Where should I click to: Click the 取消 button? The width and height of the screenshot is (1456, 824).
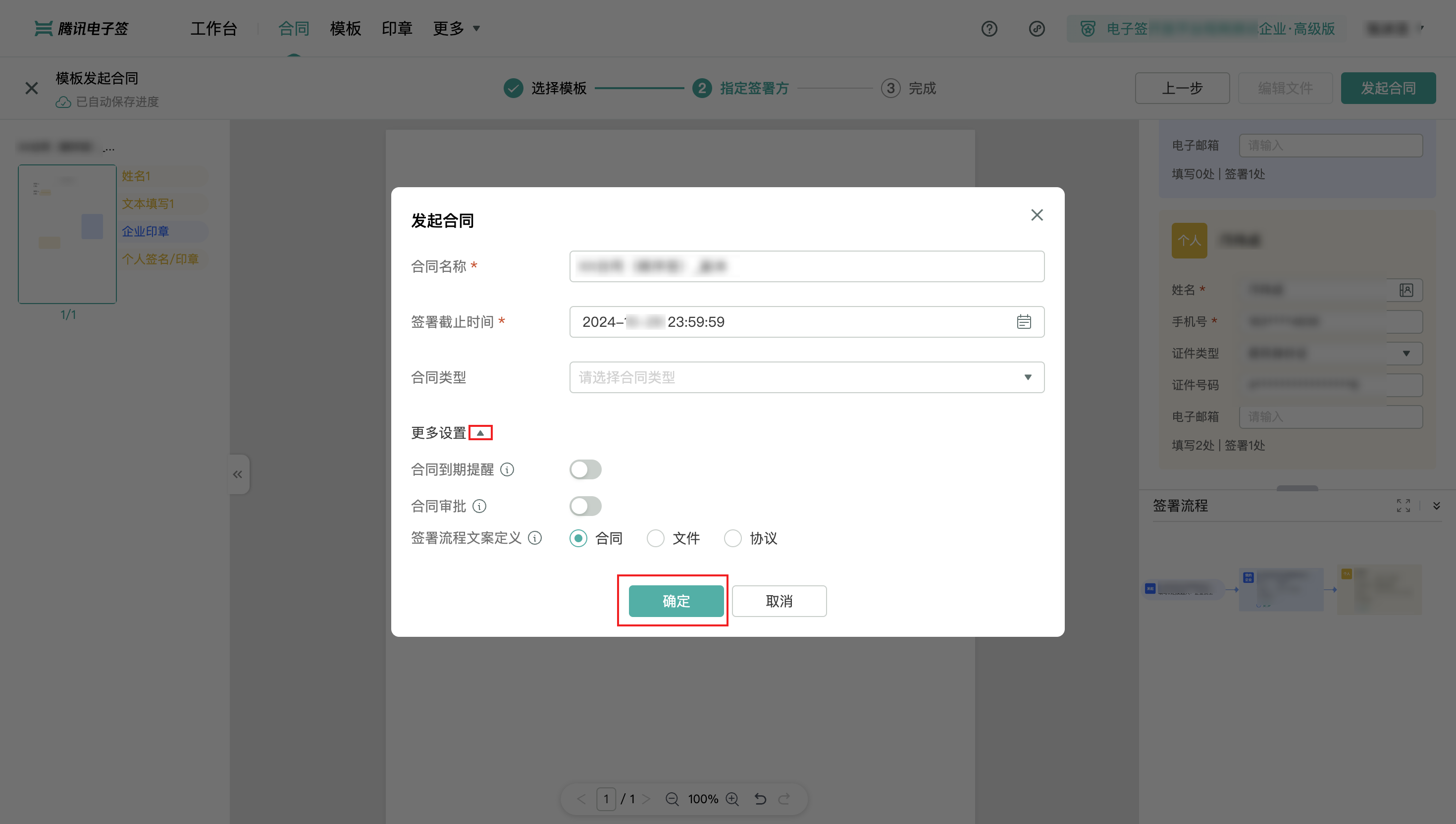click(779, 601)
